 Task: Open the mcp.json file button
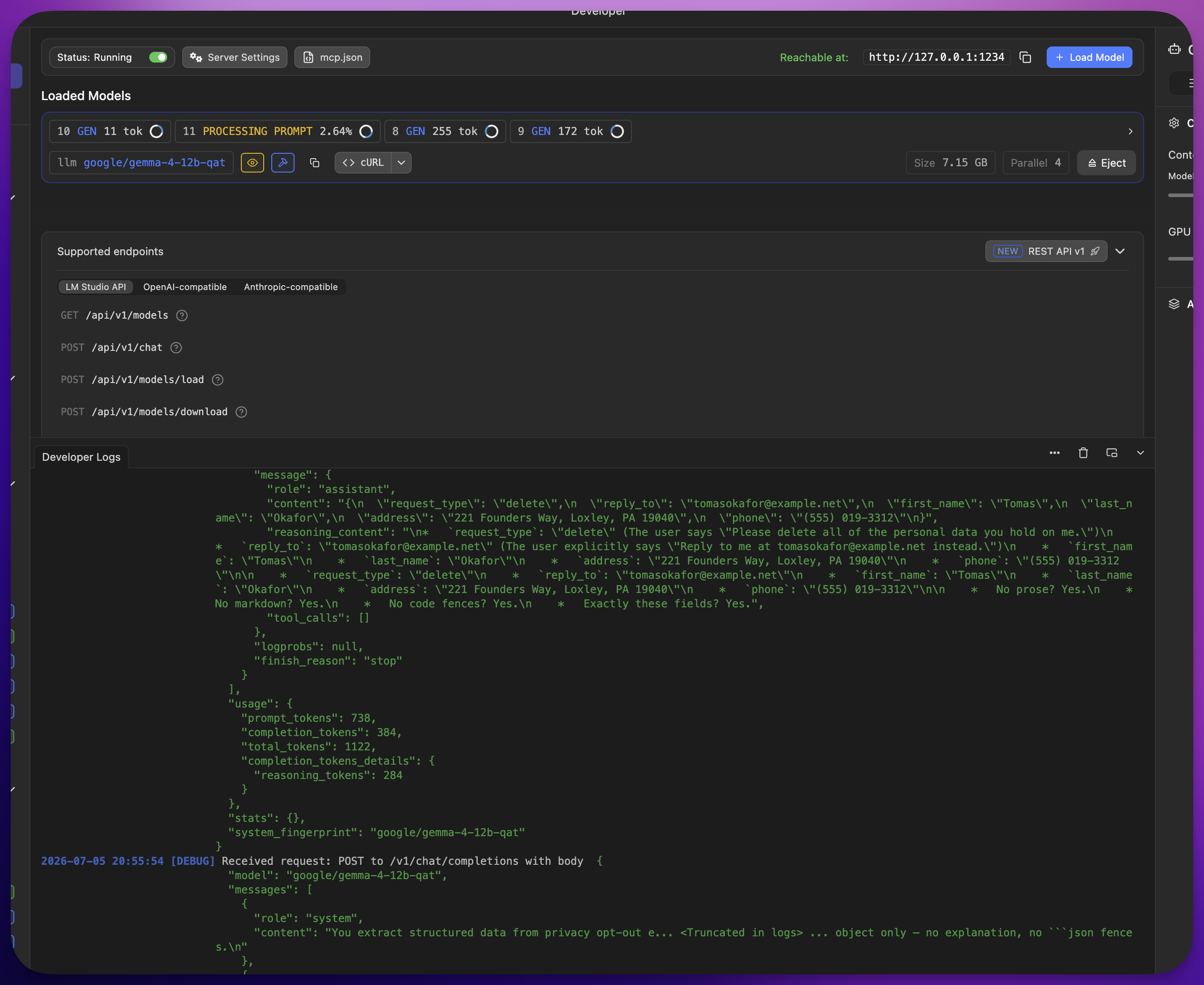[332, 57]
